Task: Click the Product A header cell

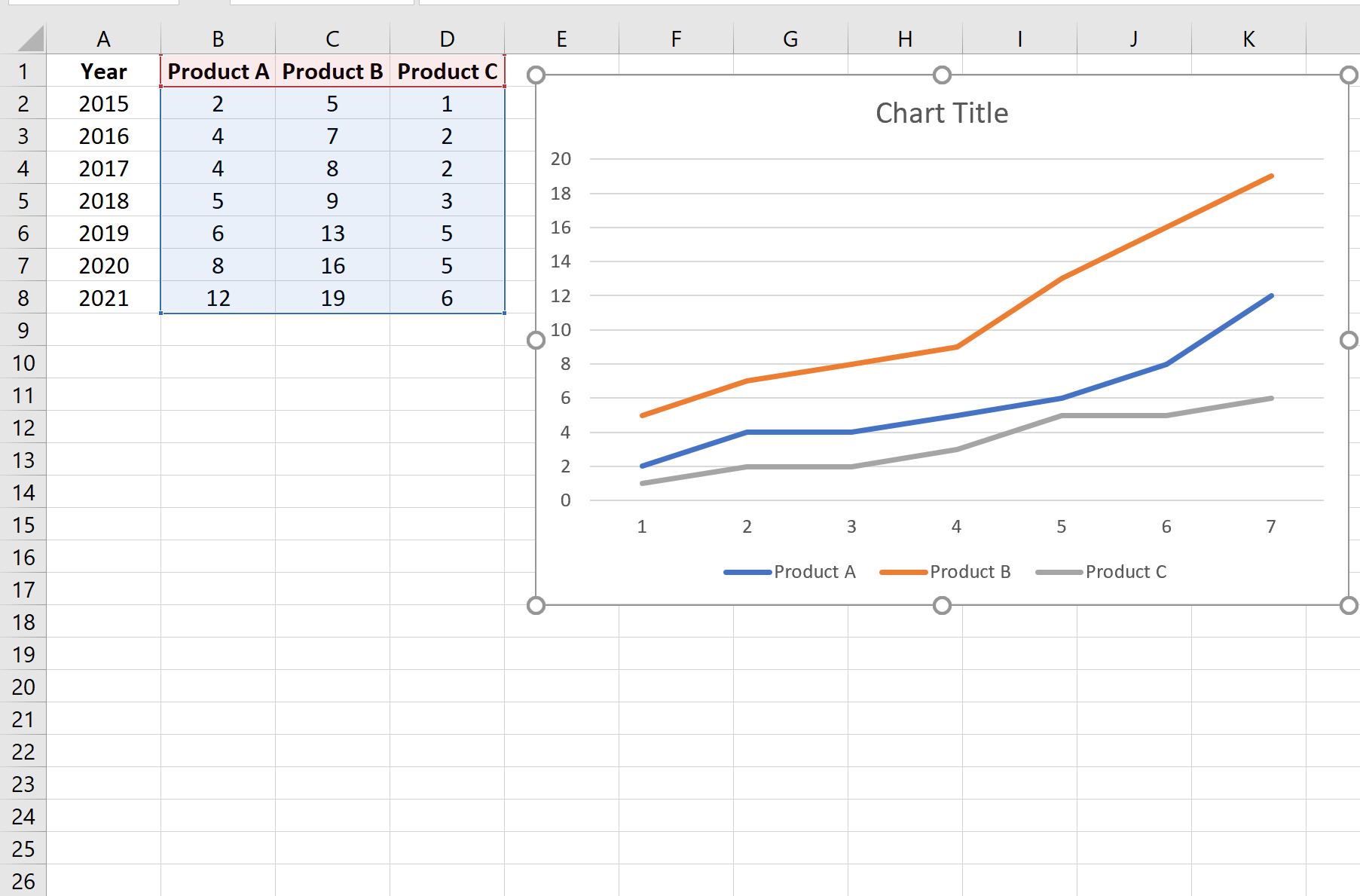Action: 218,71
